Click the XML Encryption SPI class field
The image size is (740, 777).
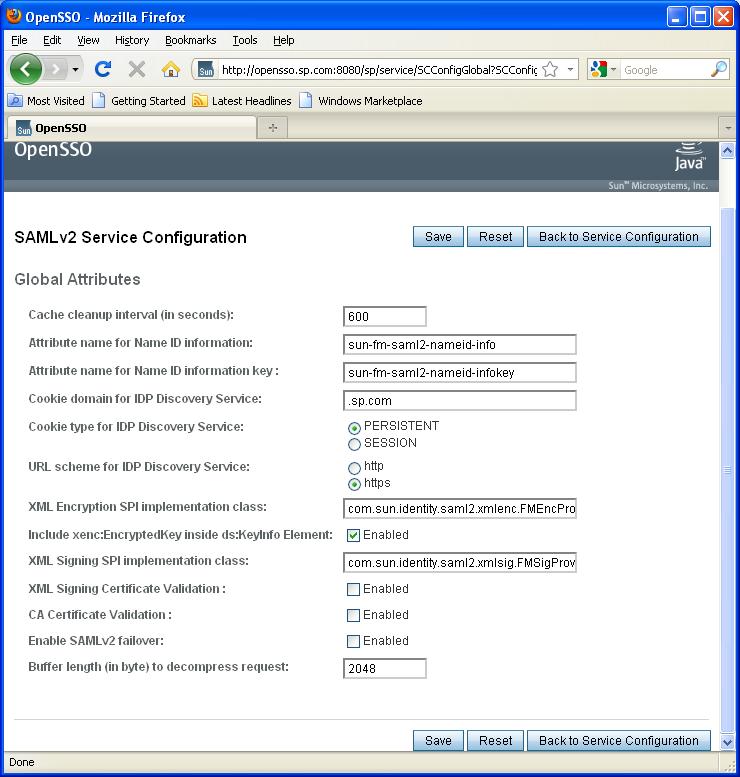[x=459, y=508]
